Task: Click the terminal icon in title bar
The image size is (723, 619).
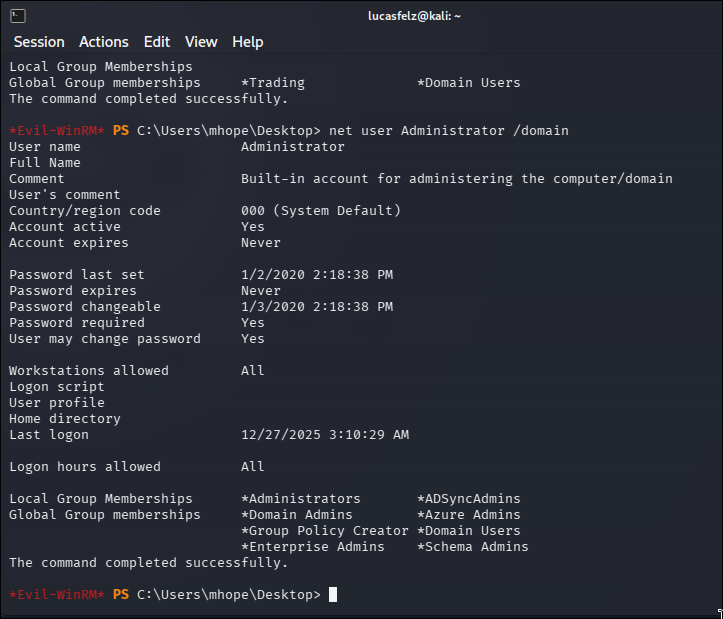Action: pos(18,16)
